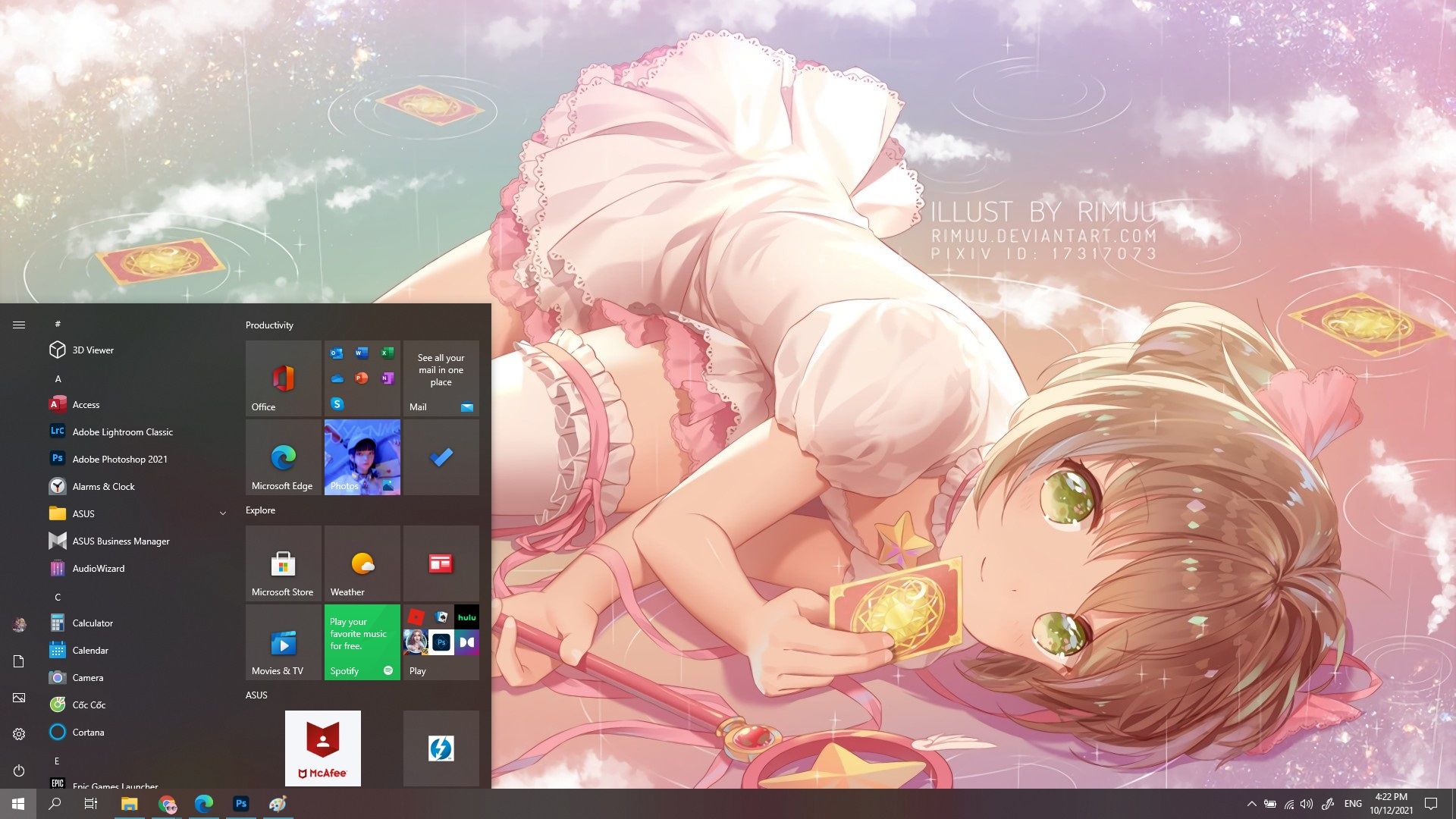This screenshot has width=1456, height=819.
Task: Open the Photos live tile
Action: [x=362, y=457]
